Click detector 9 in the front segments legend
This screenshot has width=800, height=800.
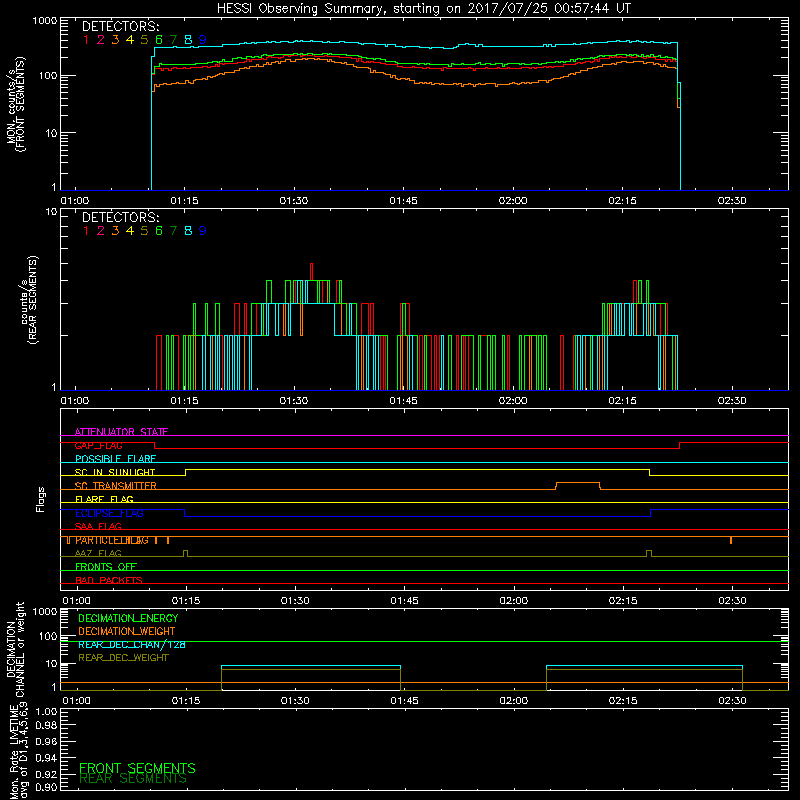203,39
